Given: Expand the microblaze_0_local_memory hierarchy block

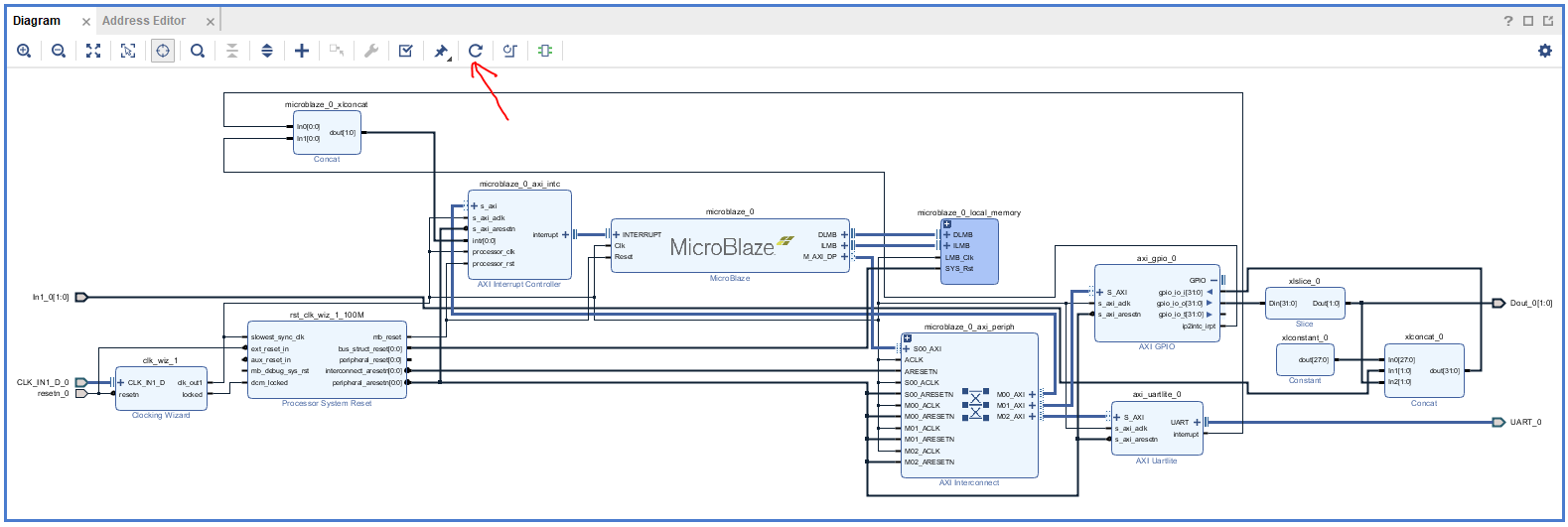Looking at the screenshot, I should click(946, 224).
